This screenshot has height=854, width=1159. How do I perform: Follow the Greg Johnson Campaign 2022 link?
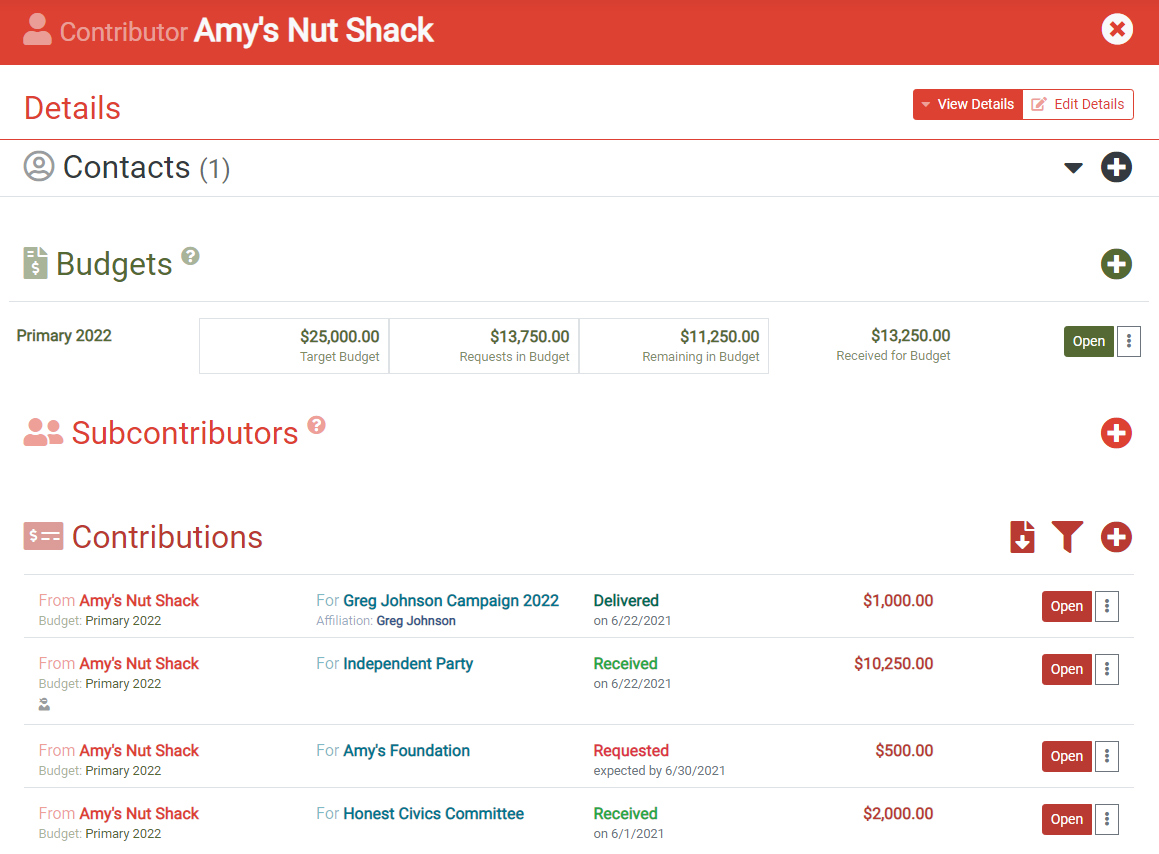pyautogui.click(x=450, y=601)
